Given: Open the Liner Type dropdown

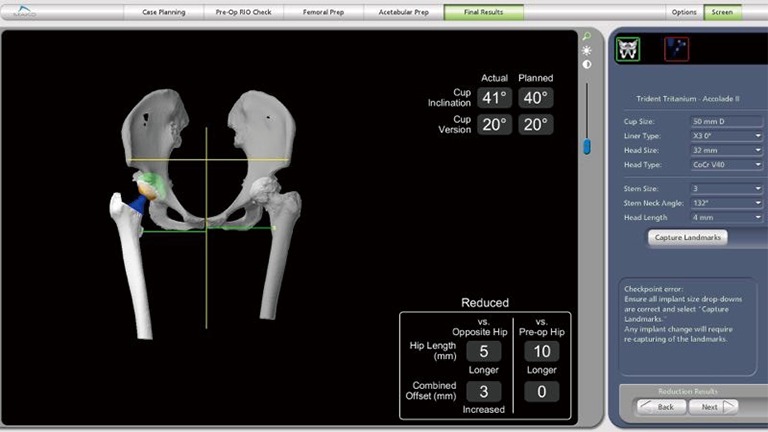Looking at the screenshot, I should click(x=727, y=135).
